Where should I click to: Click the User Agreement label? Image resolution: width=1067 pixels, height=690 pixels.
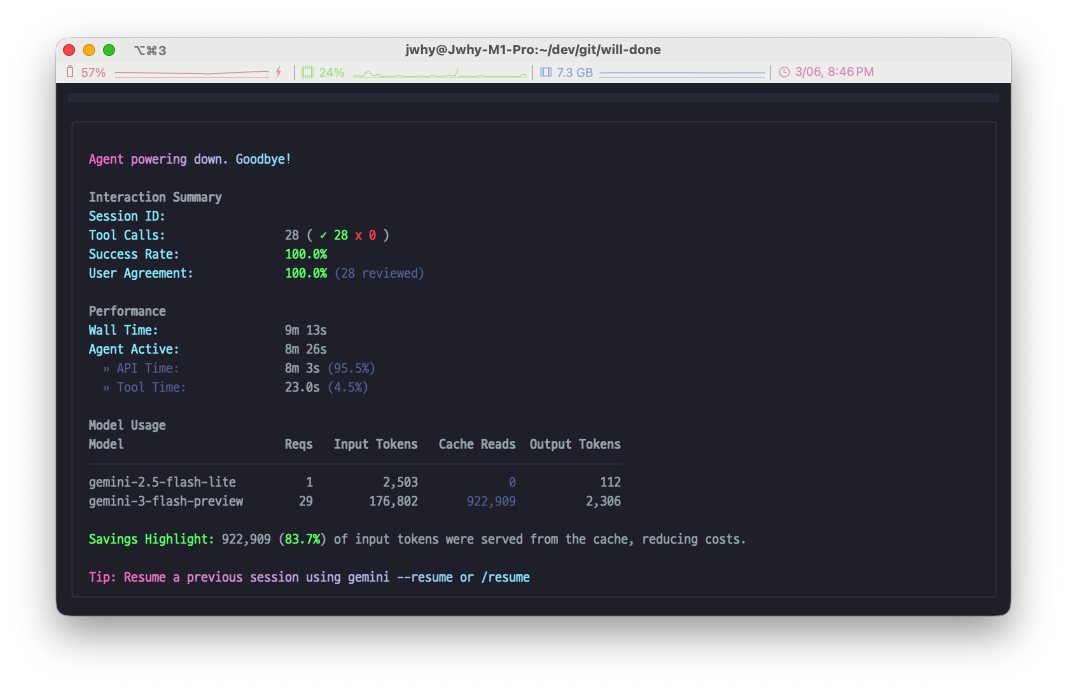click(141, 274)
